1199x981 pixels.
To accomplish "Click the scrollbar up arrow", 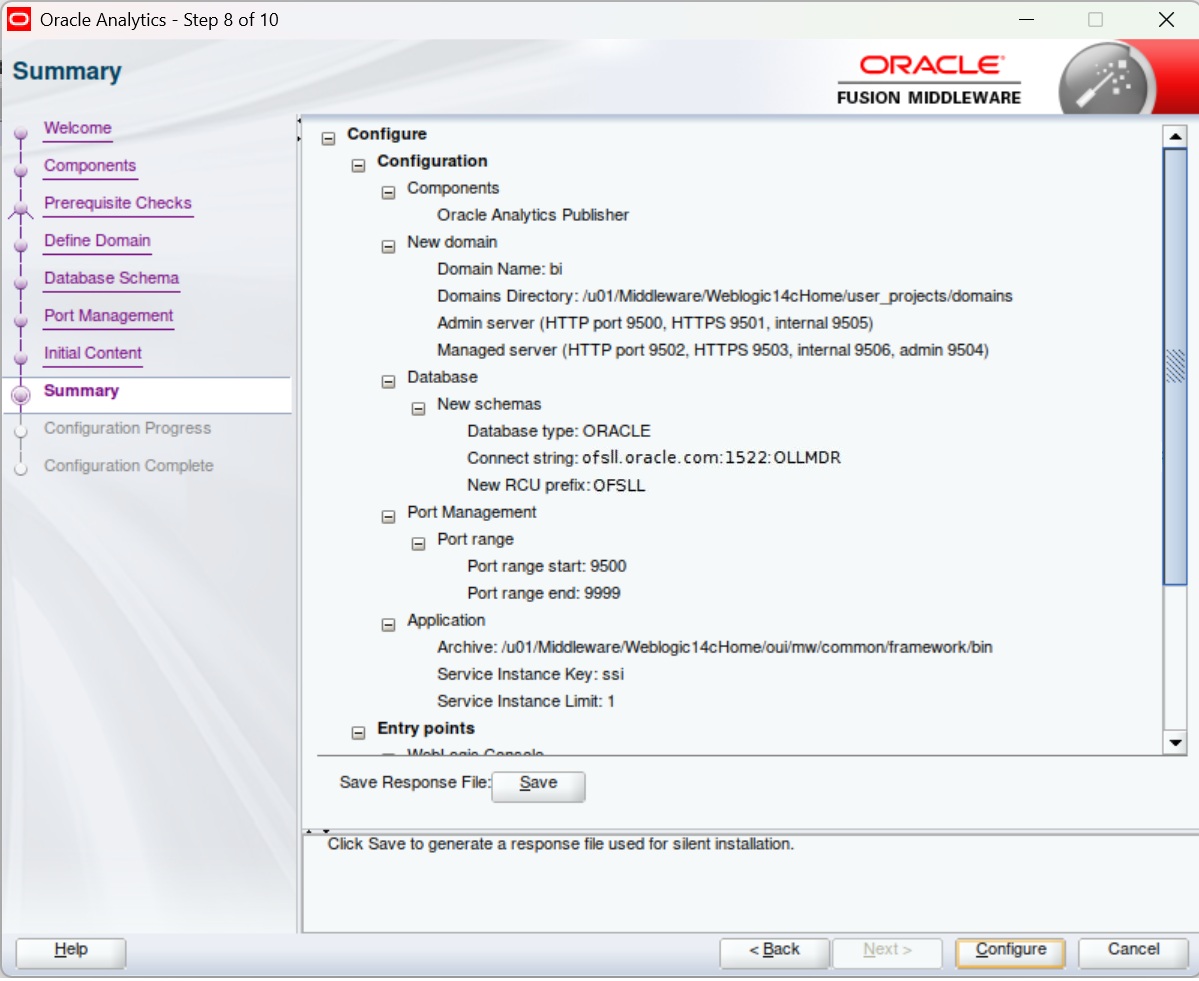I will [1175, 136].
